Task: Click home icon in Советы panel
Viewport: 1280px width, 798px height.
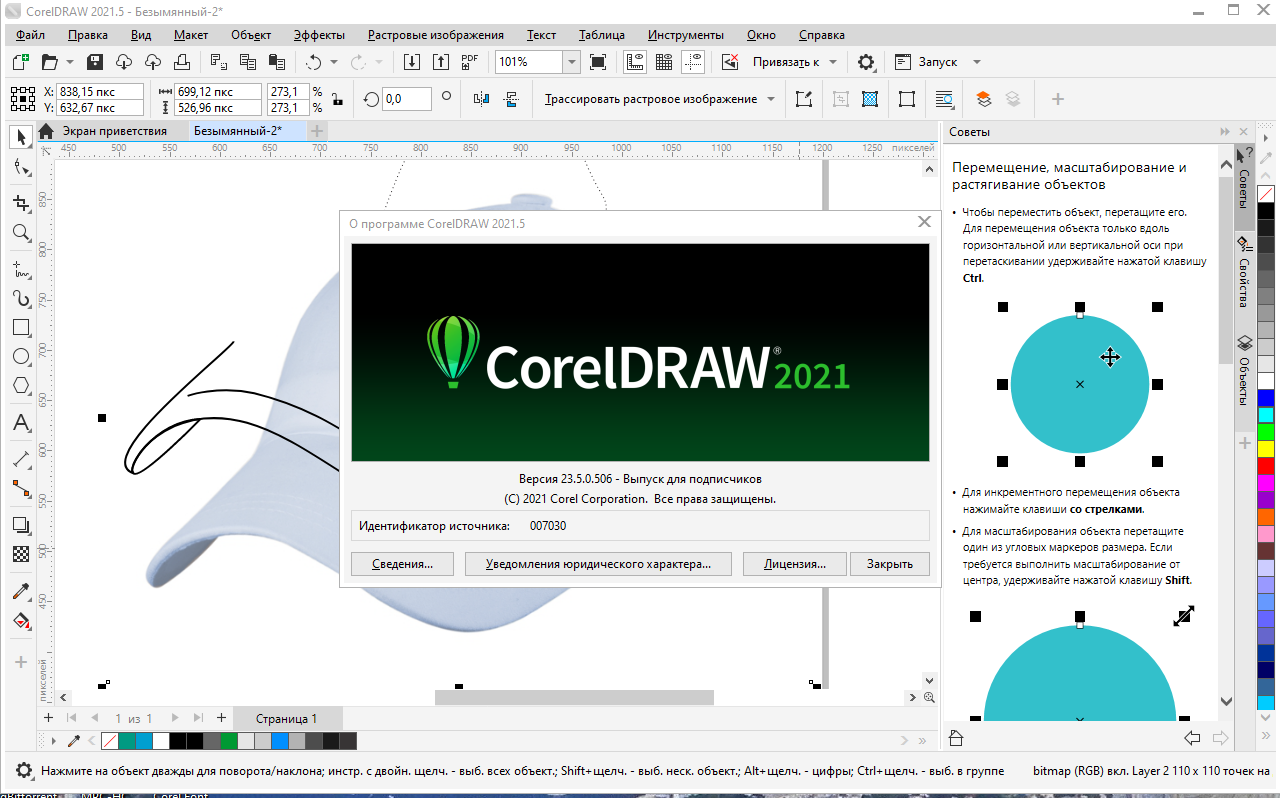Action: tap(957, 739)
